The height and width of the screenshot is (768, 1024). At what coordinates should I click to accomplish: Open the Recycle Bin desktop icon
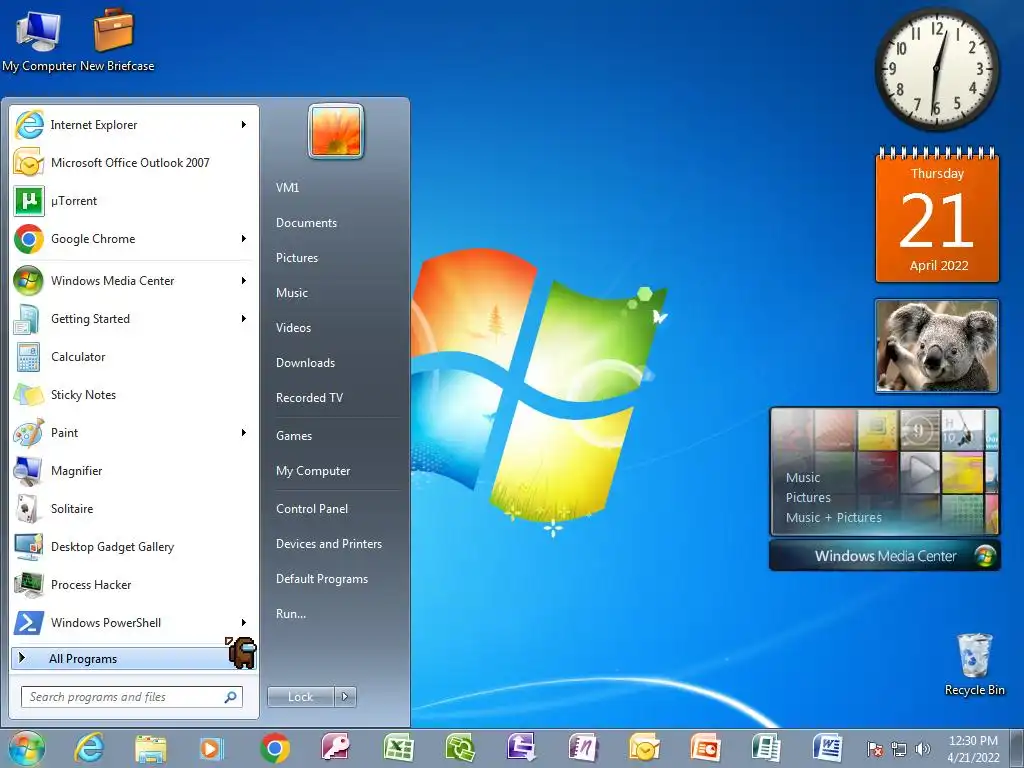(x=974, y=664)
